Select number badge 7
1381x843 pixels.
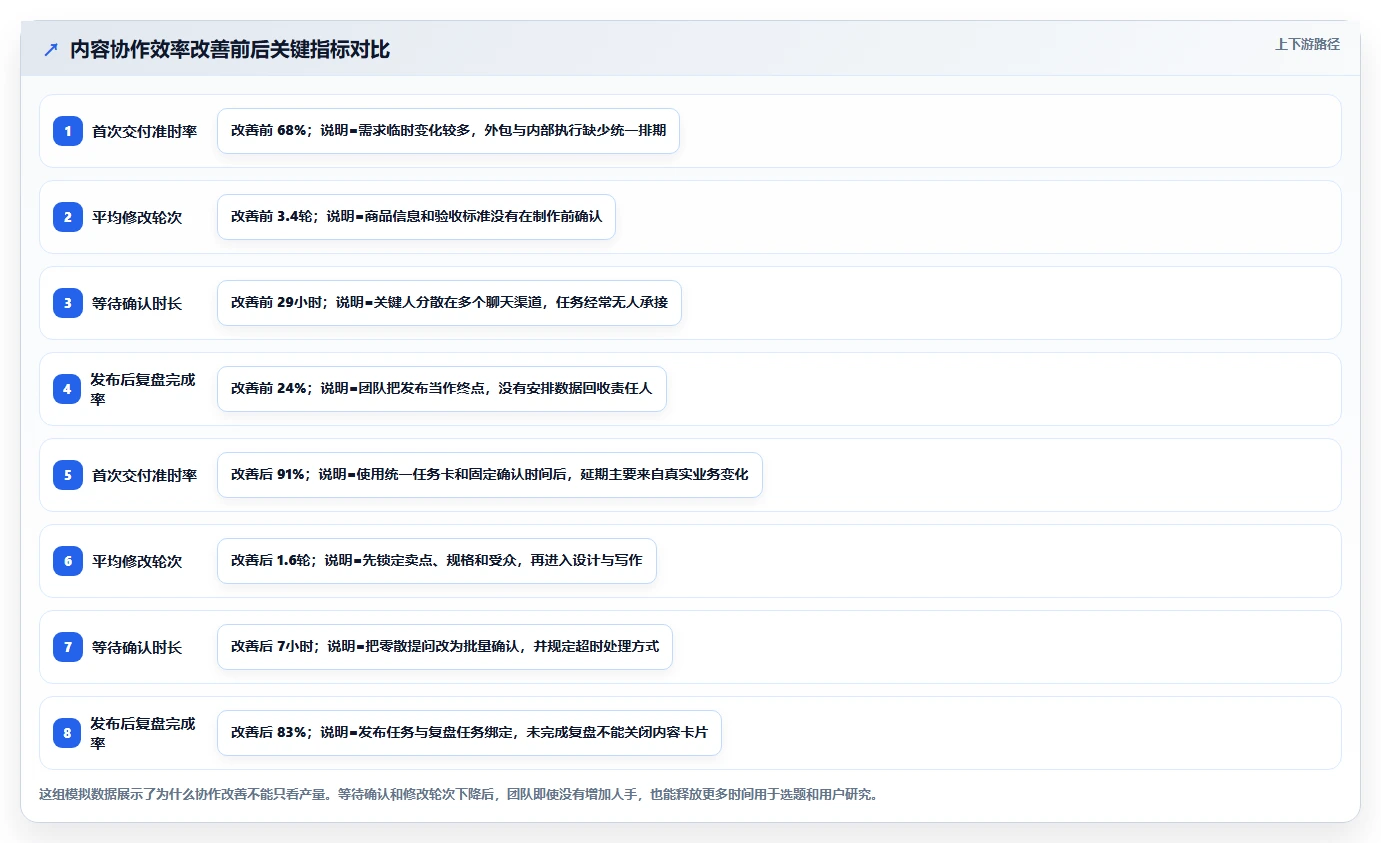(68, 647)
